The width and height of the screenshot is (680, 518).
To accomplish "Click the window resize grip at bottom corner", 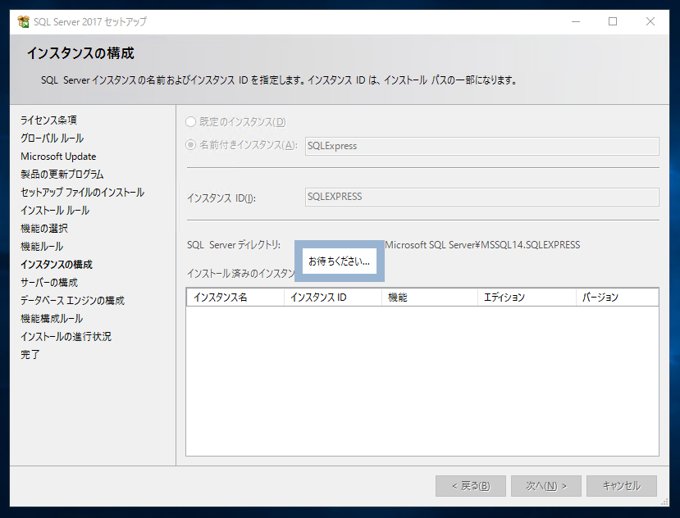I will point(664,502).
